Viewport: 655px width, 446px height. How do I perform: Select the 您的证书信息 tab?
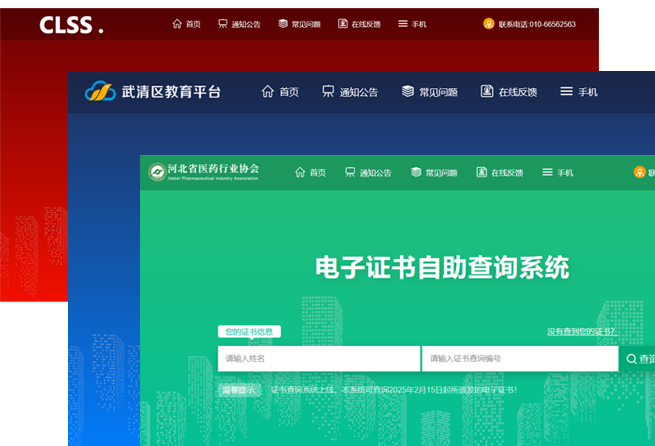[249, 332]
